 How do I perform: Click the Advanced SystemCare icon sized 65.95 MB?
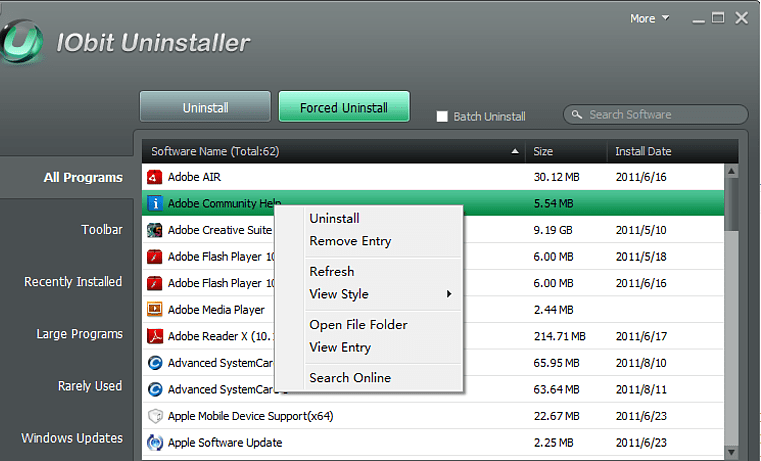[x=154, y=362]
